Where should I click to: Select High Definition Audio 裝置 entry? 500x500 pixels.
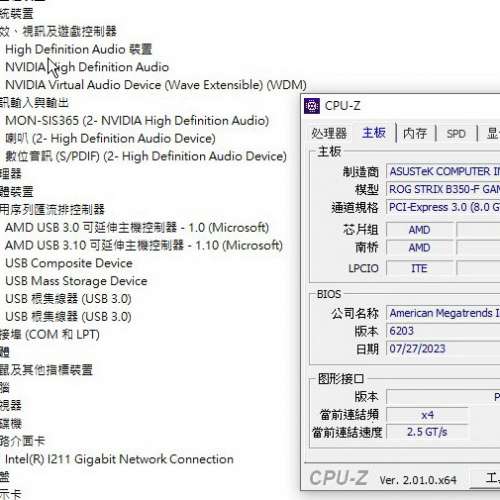[79, 49]
